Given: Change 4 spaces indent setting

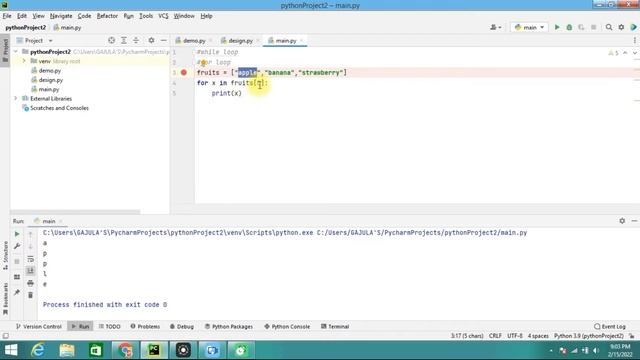Looking at the screenshot, I should [538, 336].
